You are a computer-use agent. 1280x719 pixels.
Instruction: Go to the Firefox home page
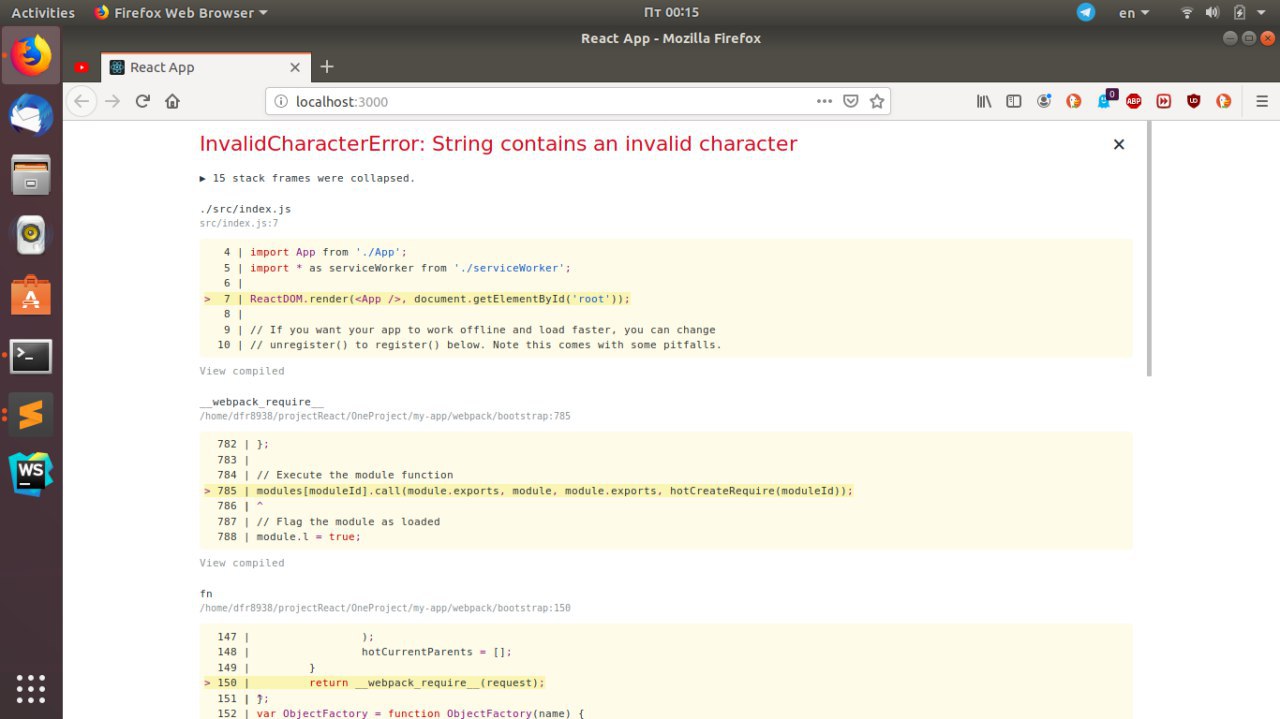click(172, 101)
